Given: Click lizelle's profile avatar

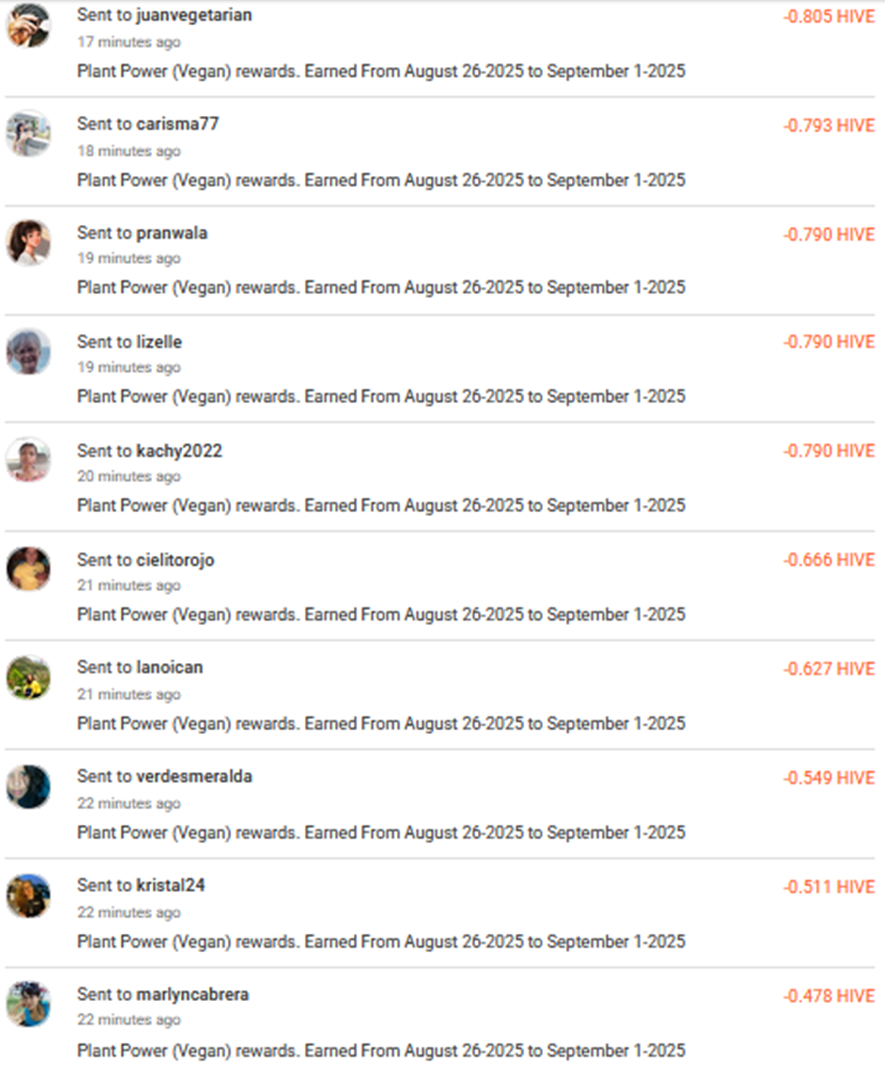Looking at the screenshot, I should point(28,351).
